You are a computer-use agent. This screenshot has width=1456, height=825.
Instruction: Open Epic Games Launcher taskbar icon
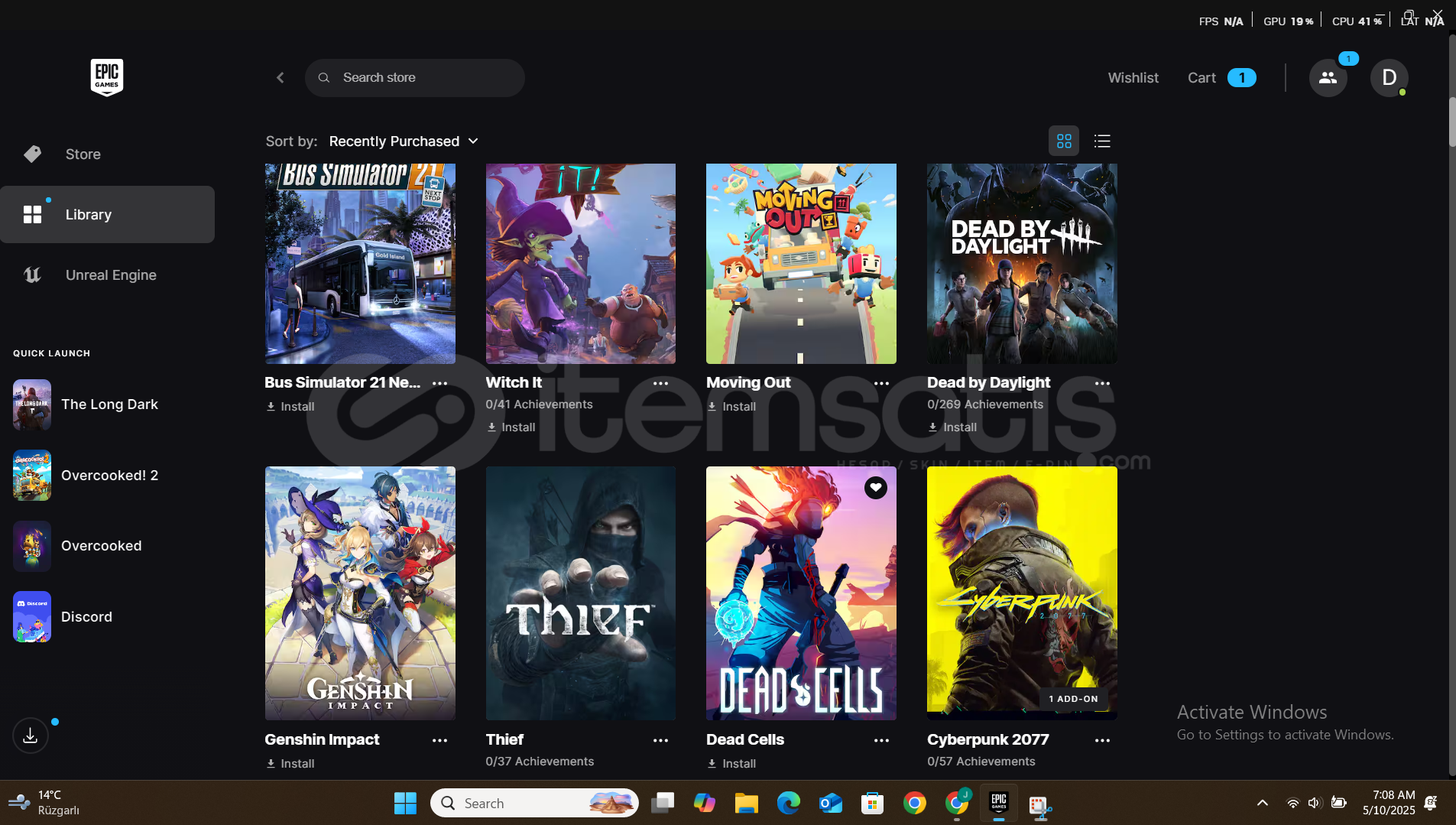click(999, 804)
